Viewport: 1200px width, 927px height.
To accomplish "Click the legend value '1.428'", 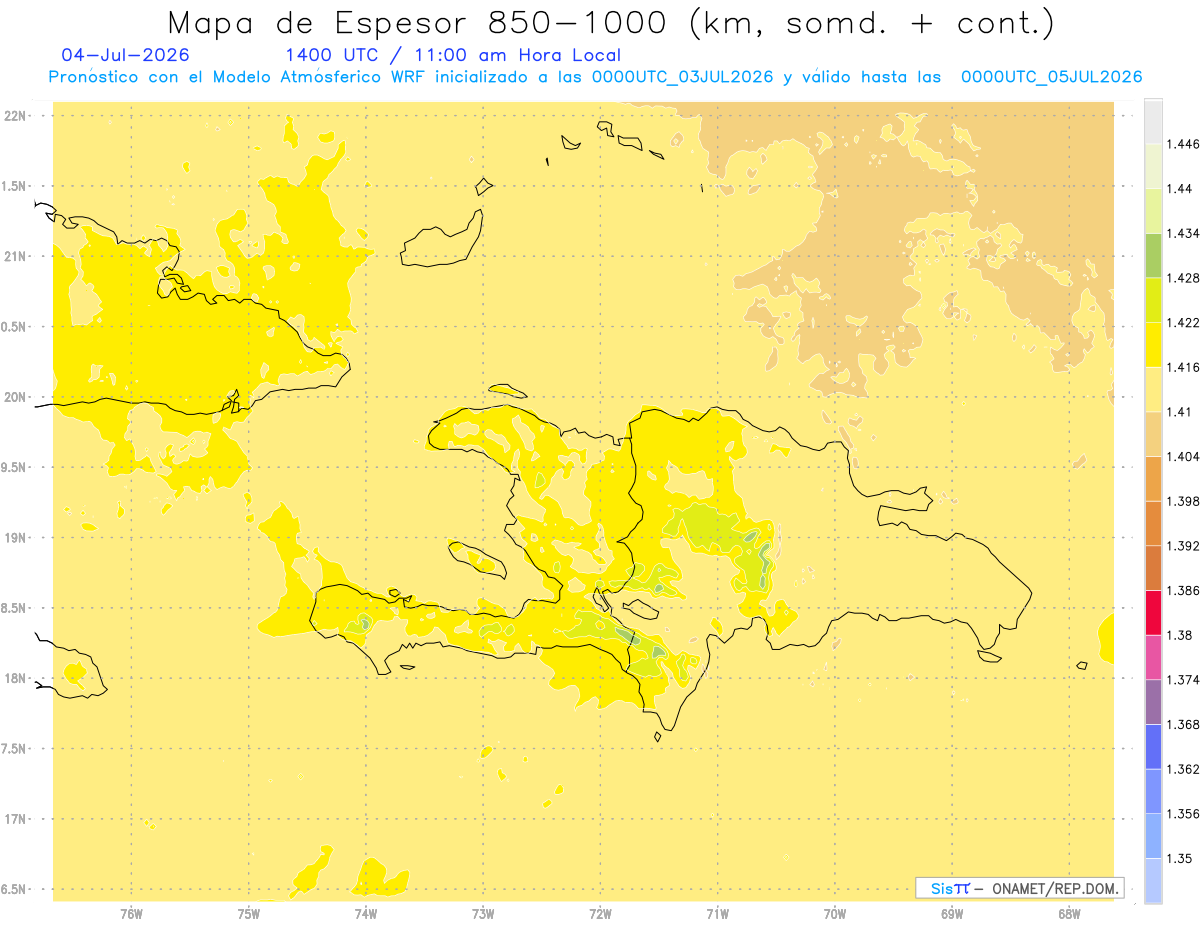I will point(1184,277).
